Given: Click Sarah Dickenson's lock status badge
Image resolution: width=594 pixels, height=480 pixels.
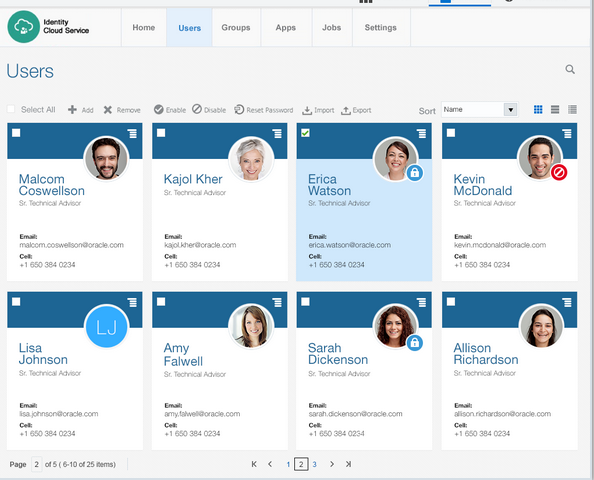Looking at the screenshot, I should click(x=415, y=343).
